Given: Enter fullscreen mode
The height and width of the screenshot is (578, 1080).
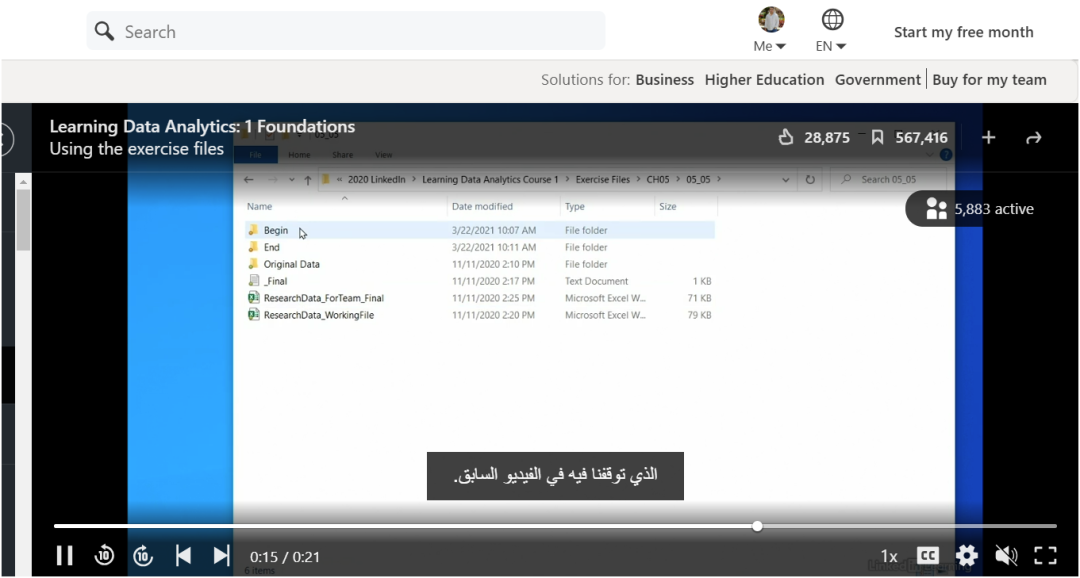Looking at the screenshot, I should coord(1046,555).
